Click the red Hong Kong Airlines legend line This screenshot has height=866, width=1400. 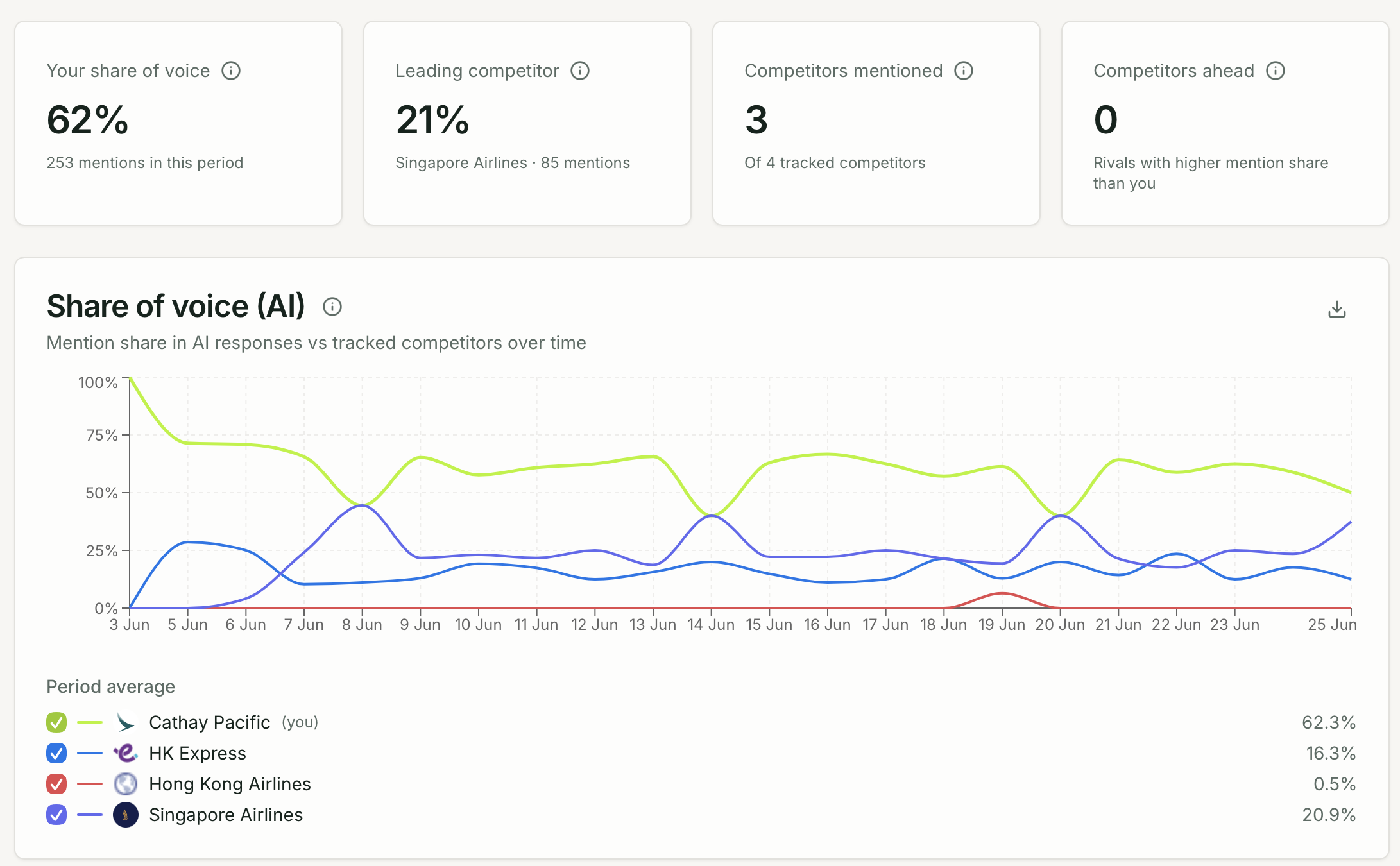tap(90, 784)
